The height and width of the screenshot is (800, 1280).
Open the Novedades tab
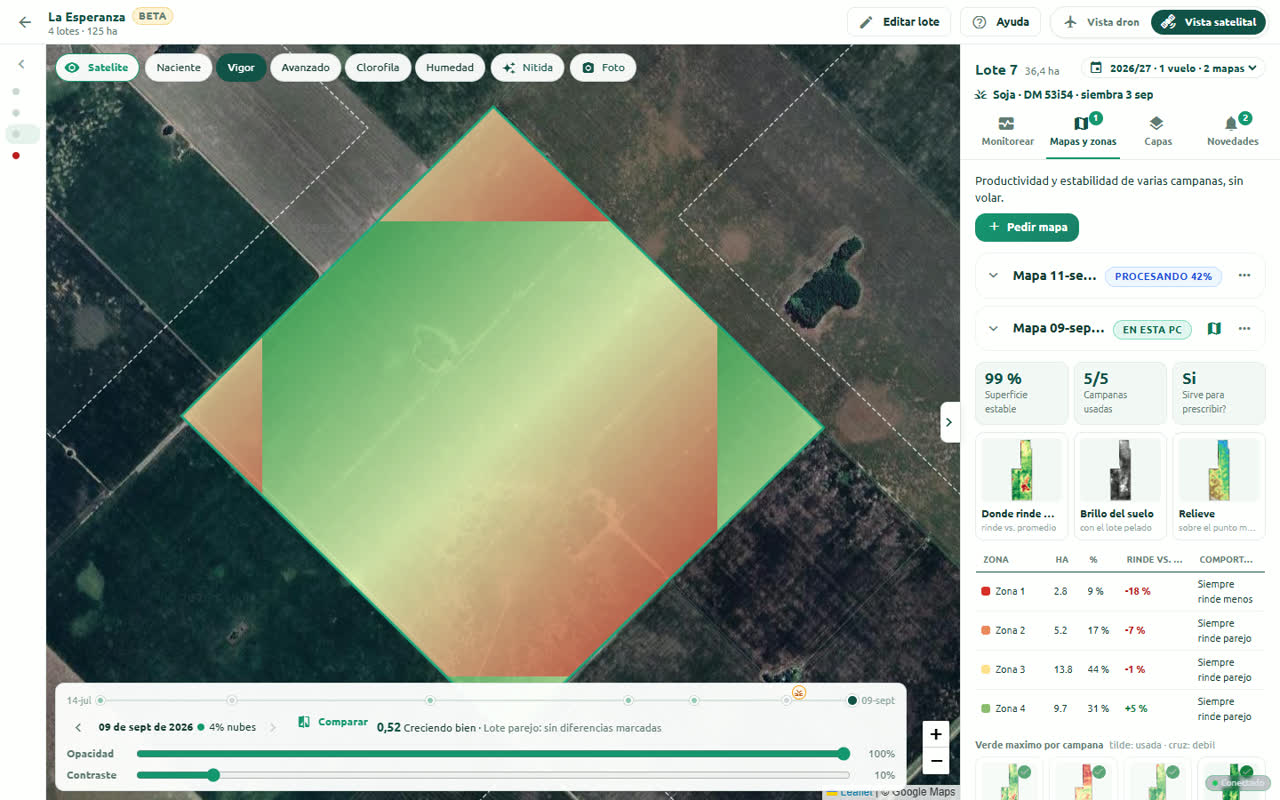[1232, 131]
